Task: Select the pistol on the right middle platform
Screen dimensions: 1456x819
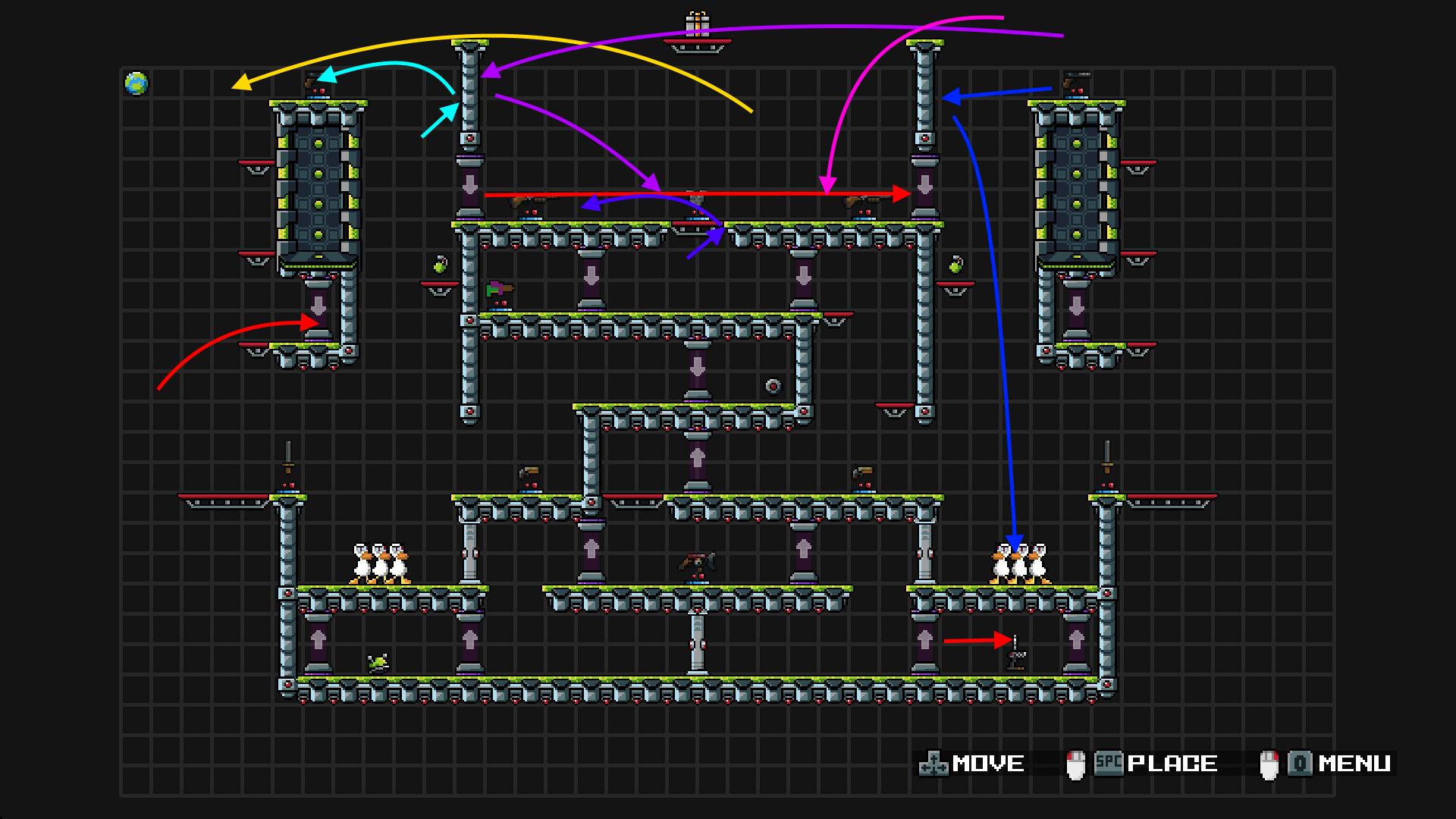Action: pyautogui.click(x=863, y=473)
